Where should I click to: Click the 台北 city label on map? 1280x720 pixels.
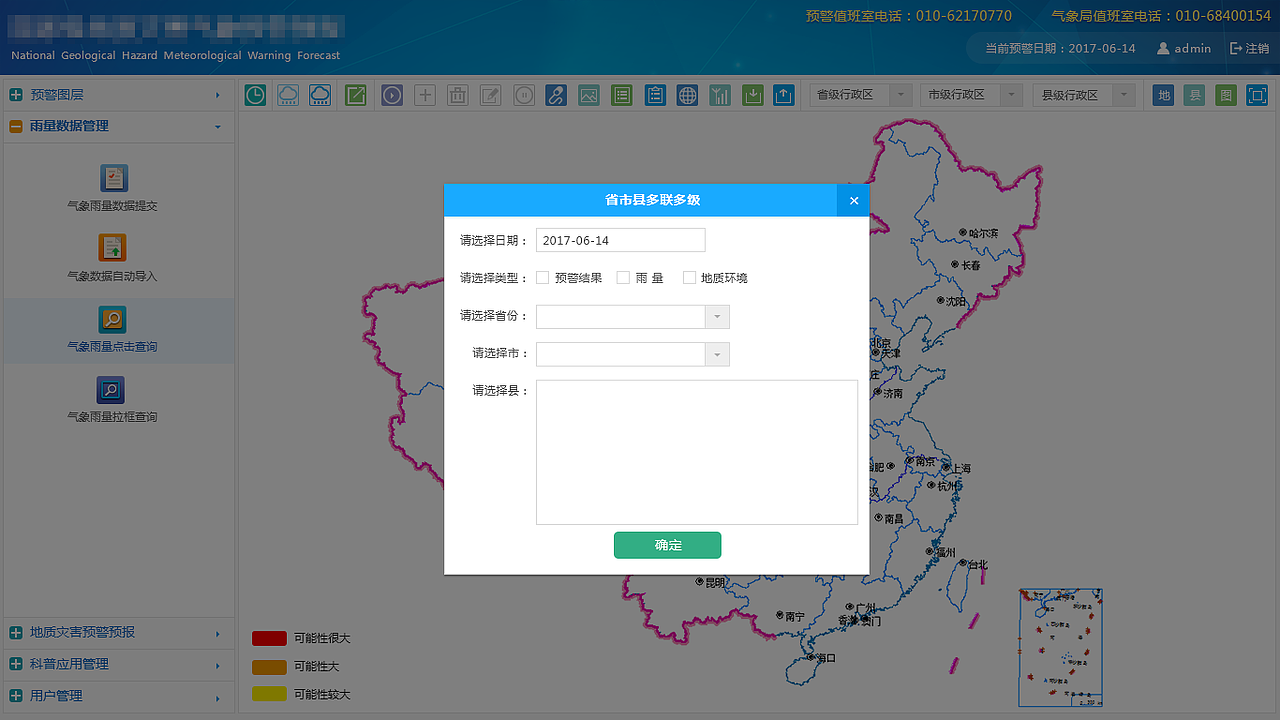point(977,564)
